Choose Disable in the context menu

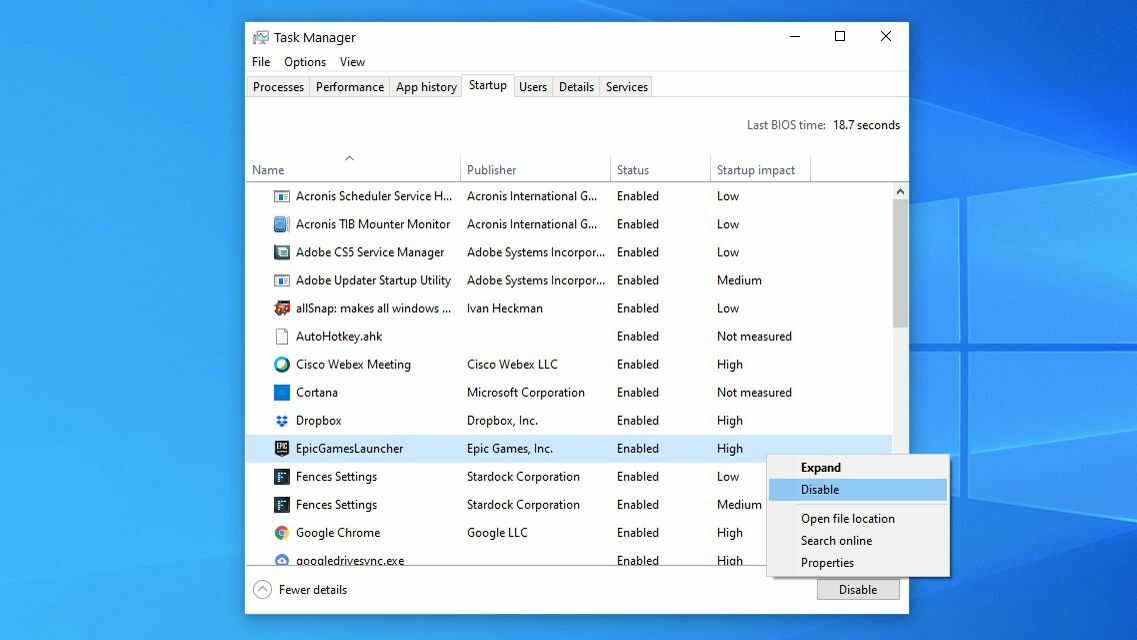pos(858,490)
